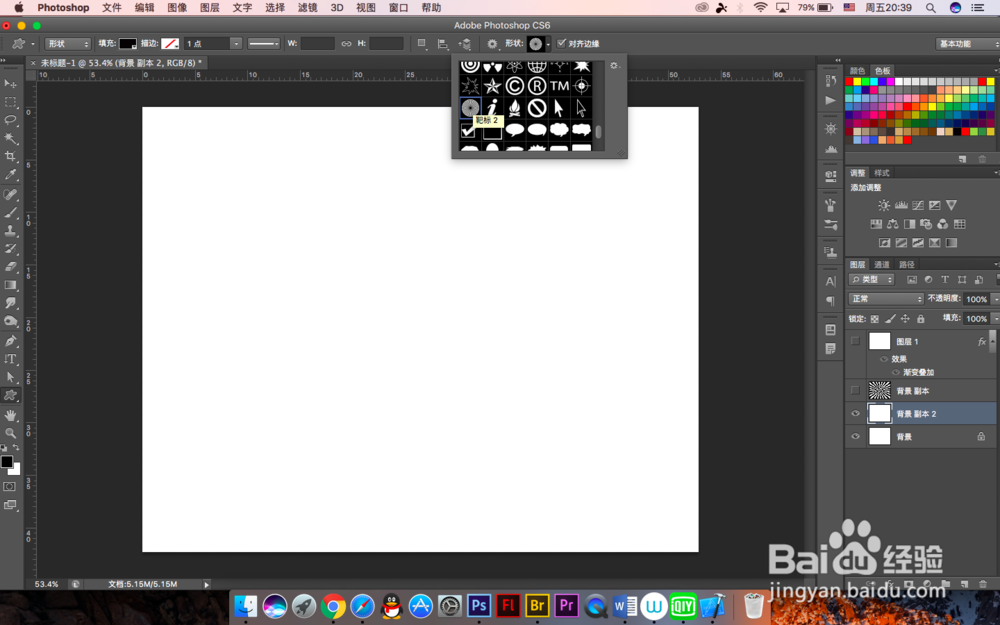
Task: Pick the campfire shape
Action: pos(515,108)
